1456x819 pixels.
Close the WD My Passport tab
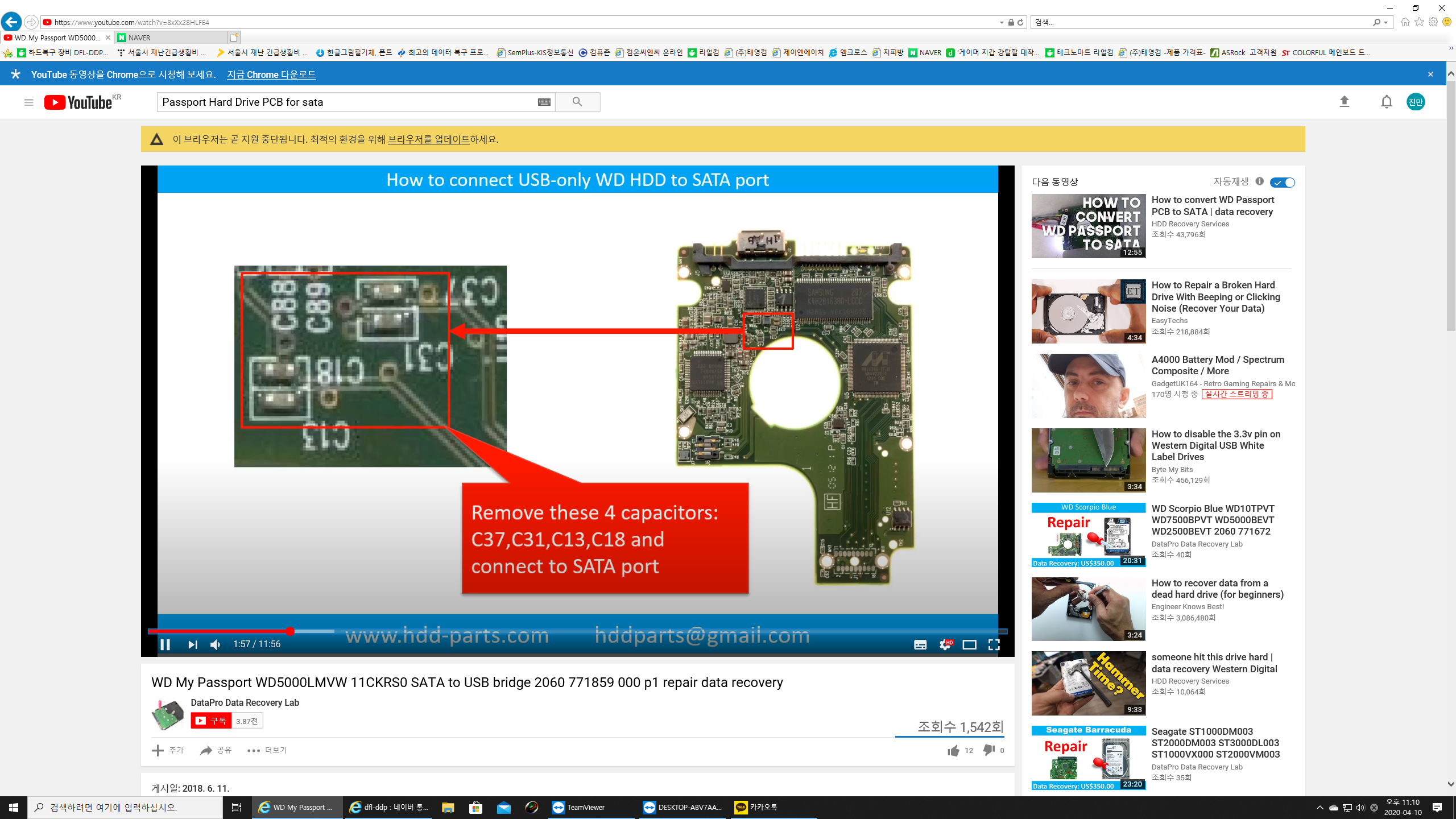(x=108, y=38)
